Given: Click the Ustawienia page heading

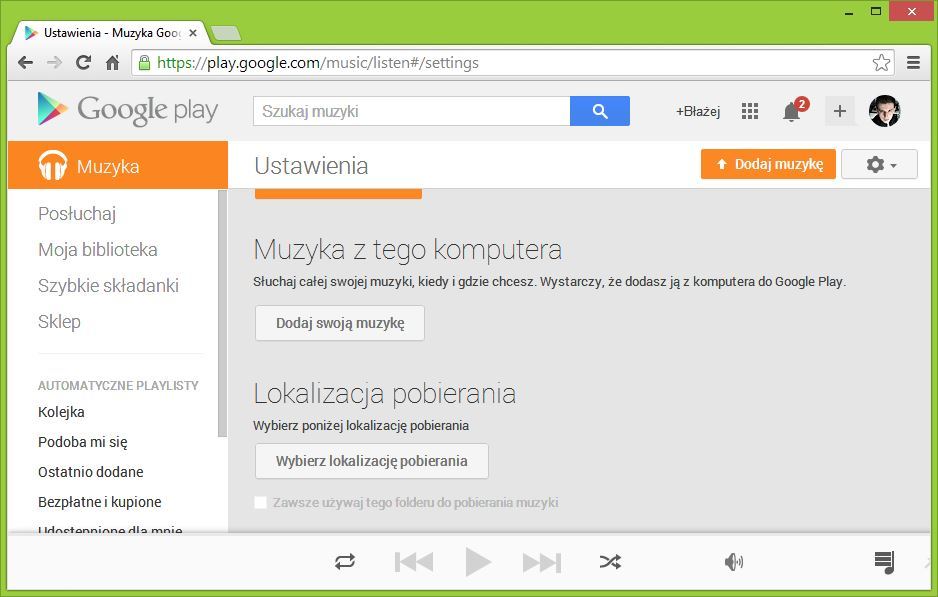Looking at the screenshot, I should 311,166.
